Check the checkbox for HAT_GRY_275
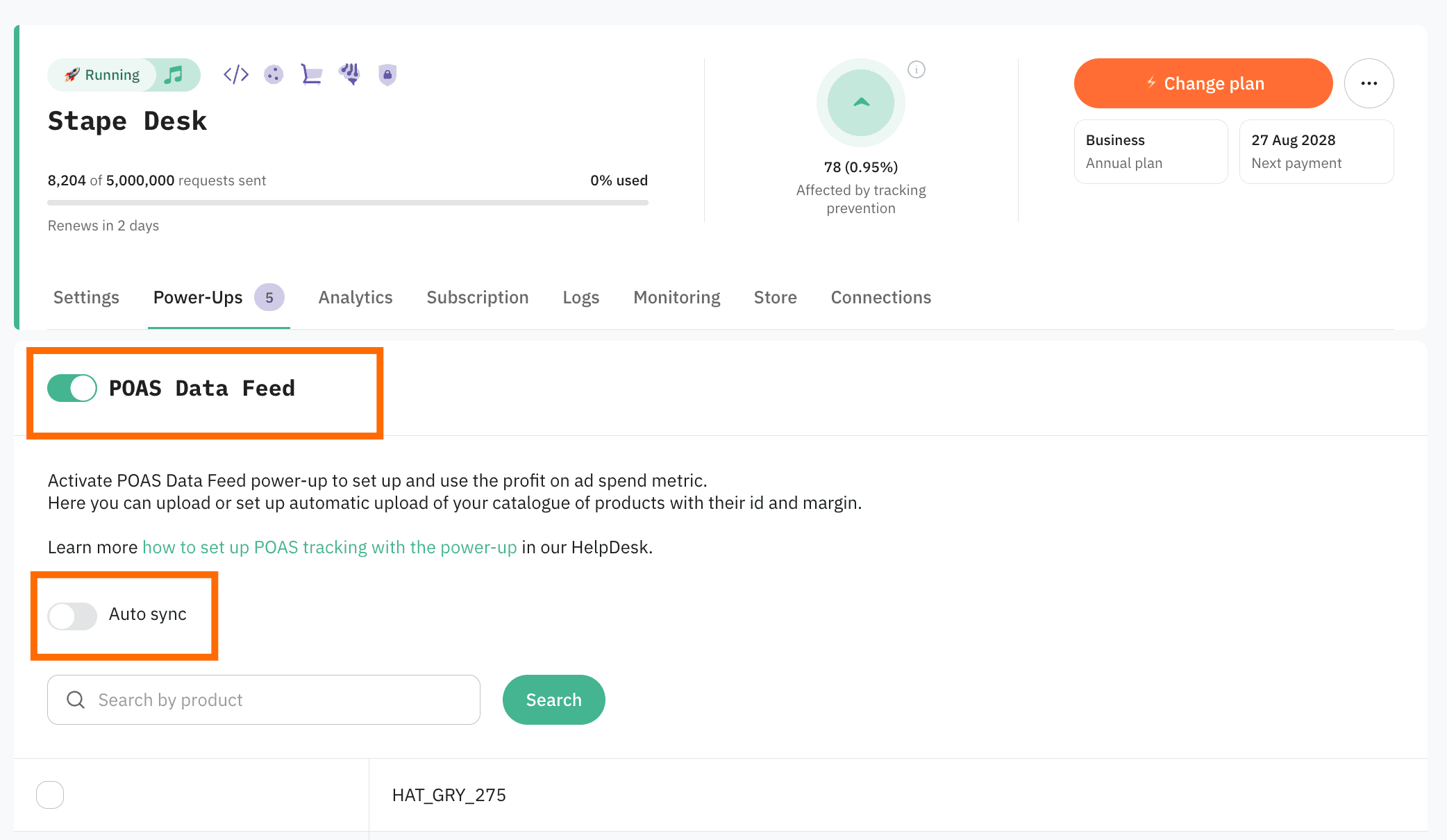1447x840 pixels. [x=49, y=794]
